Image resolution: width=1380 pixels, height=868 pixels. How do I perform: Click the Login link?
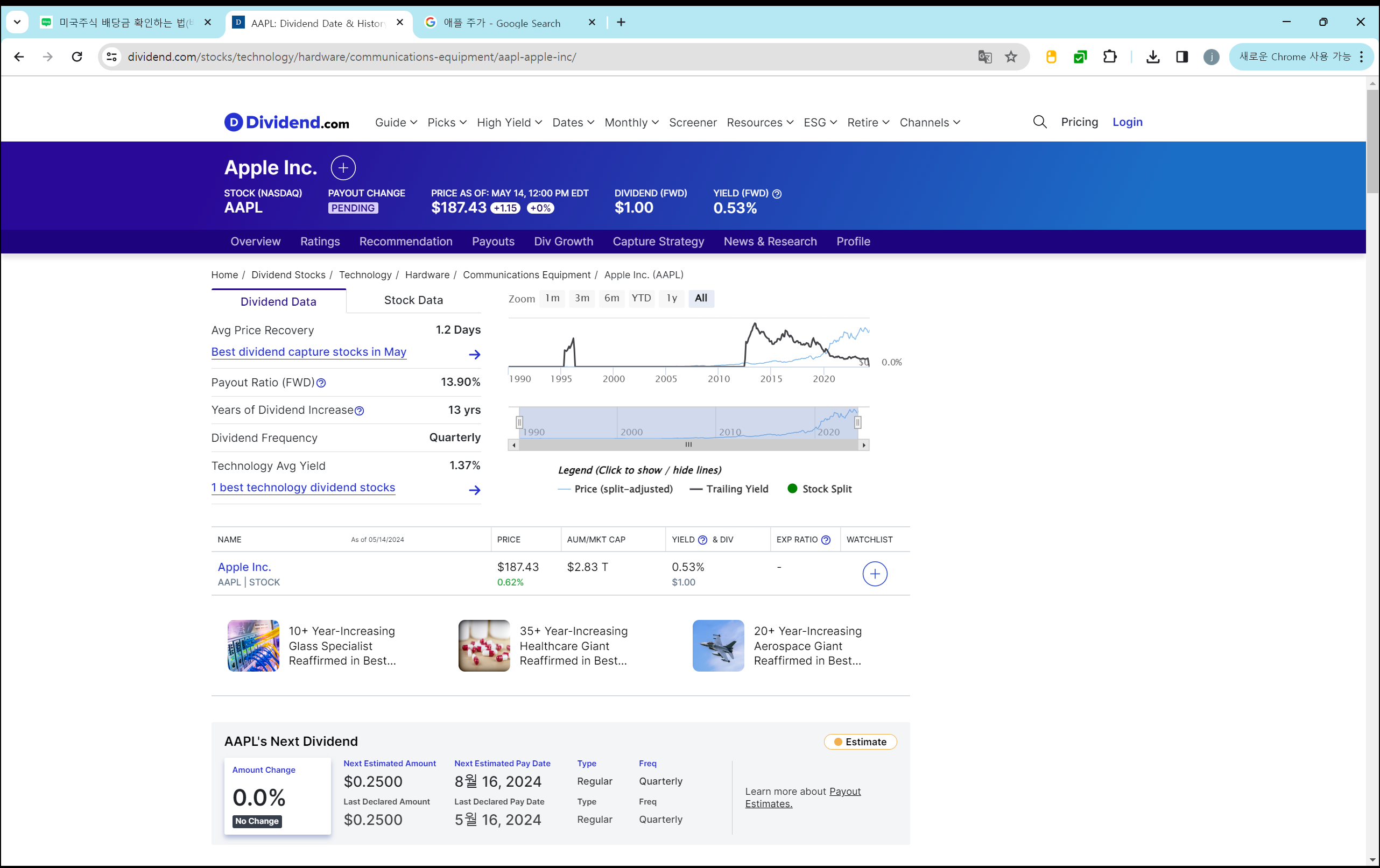(1126, 122)
